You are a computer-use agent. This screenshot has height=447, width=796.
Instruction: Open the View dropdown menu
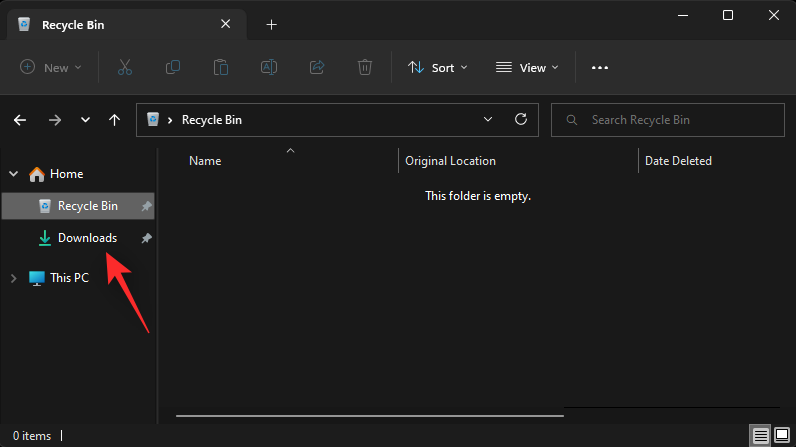click(x=527, y=67)
